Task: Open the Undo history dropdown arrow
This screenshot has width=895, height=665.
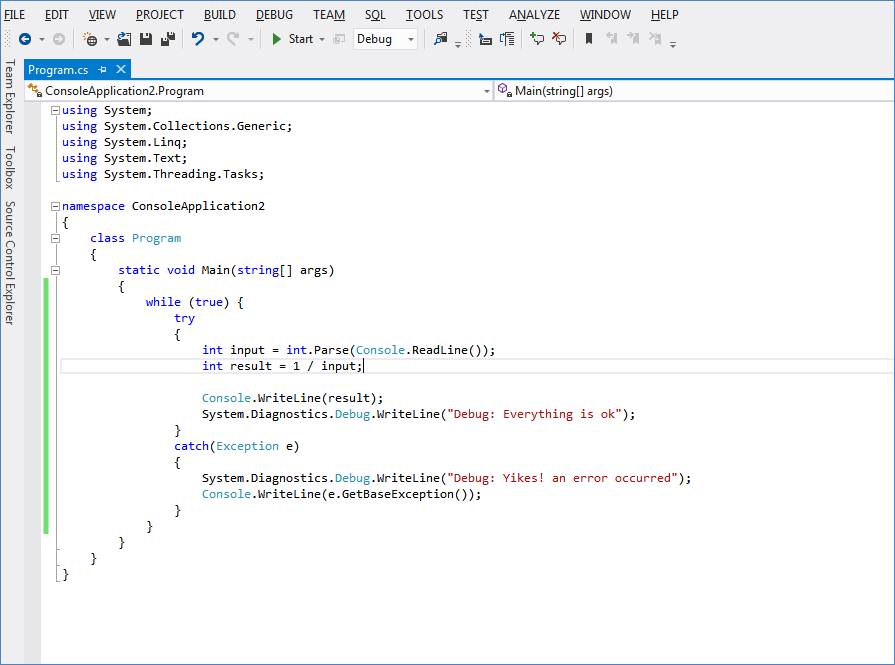Action: (216, 39)
